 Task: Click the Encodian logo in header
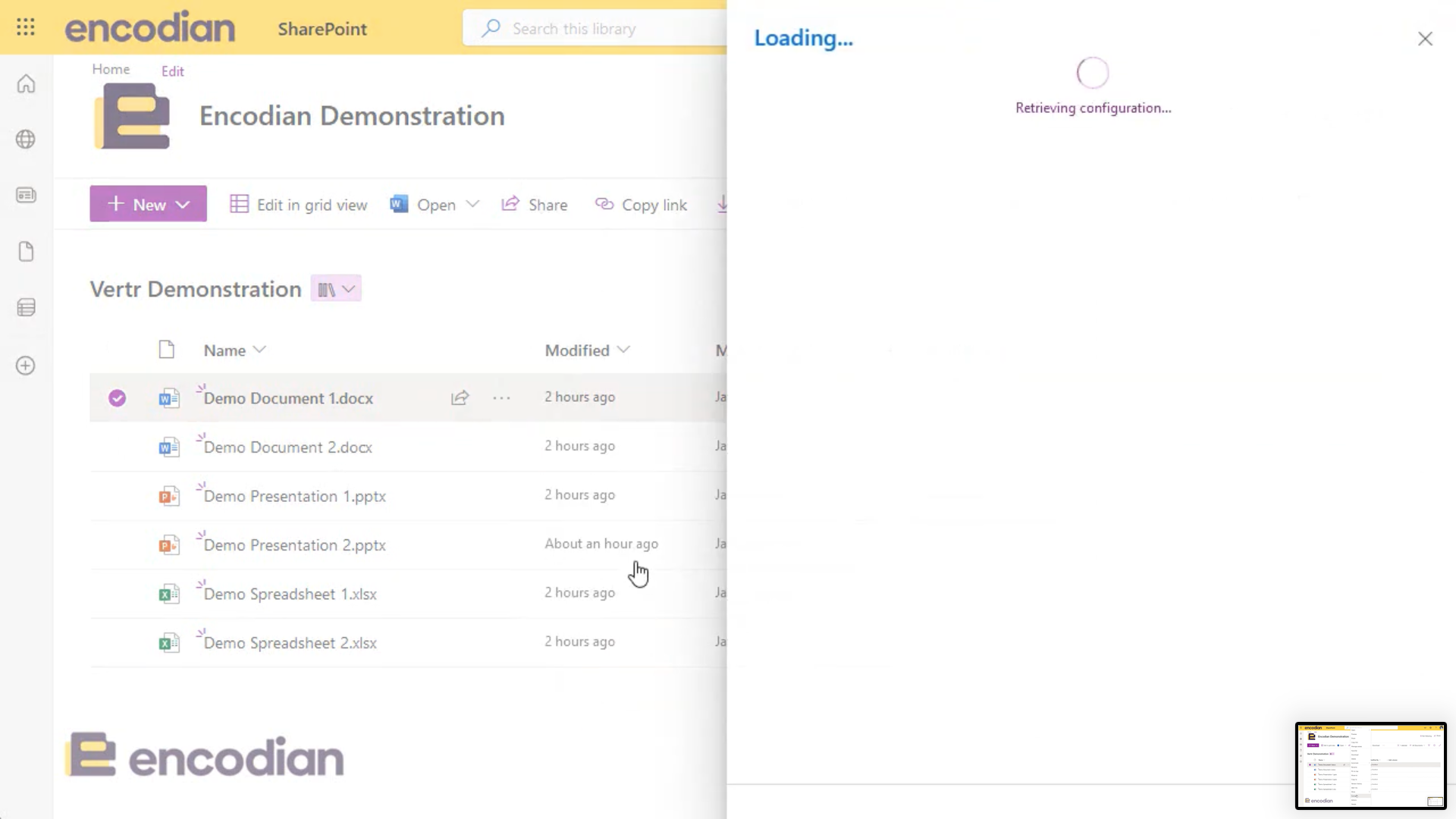(x=150, y=27)
